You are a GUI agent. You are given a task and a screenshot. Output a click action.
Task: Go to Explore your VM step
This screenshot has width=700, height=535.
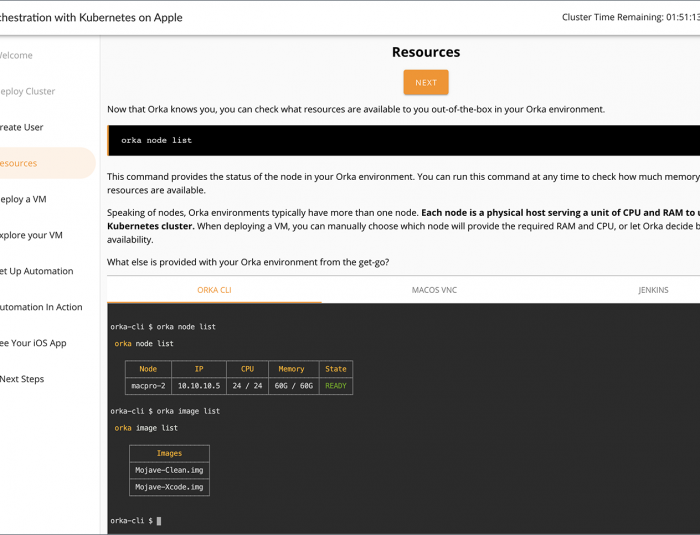click(31, 235)
